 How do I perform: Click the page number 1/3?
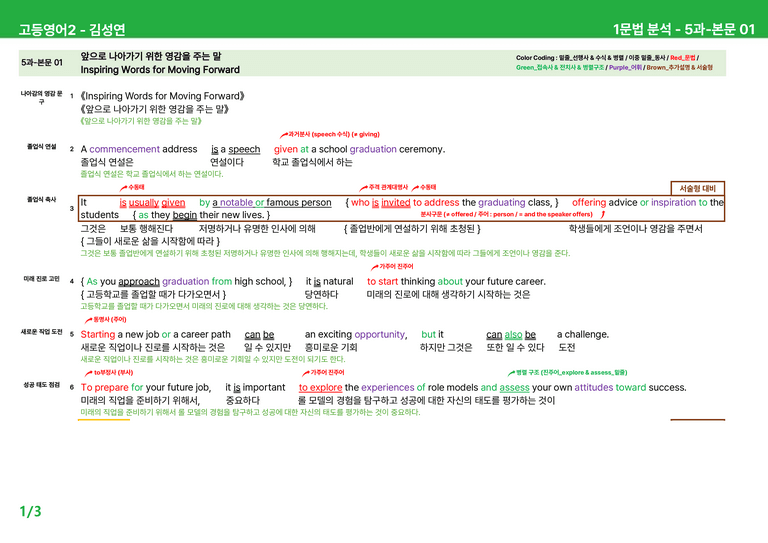click(30, 512)
